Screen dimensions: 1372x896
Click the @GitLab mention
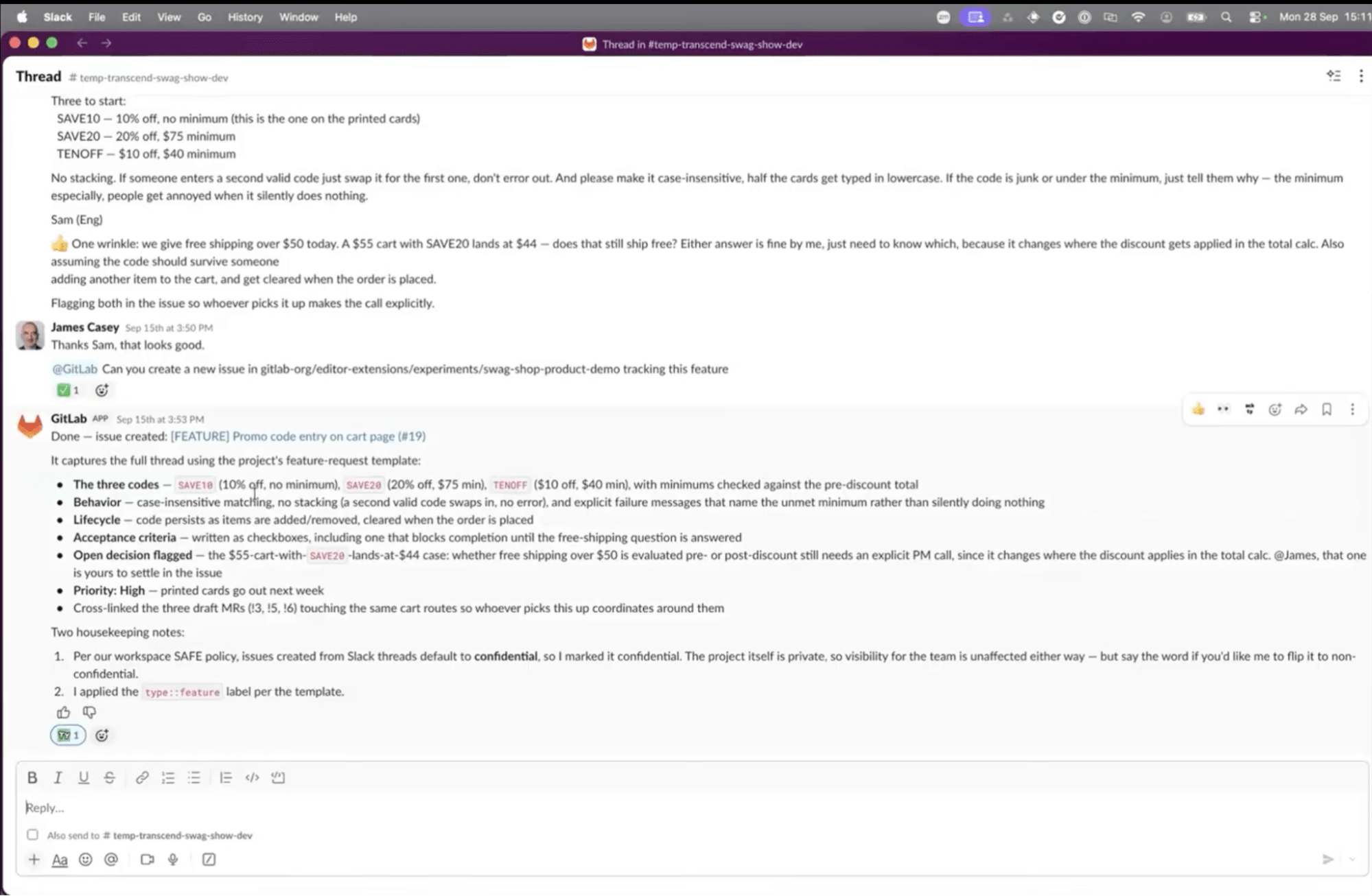click(x=75, y=369)
